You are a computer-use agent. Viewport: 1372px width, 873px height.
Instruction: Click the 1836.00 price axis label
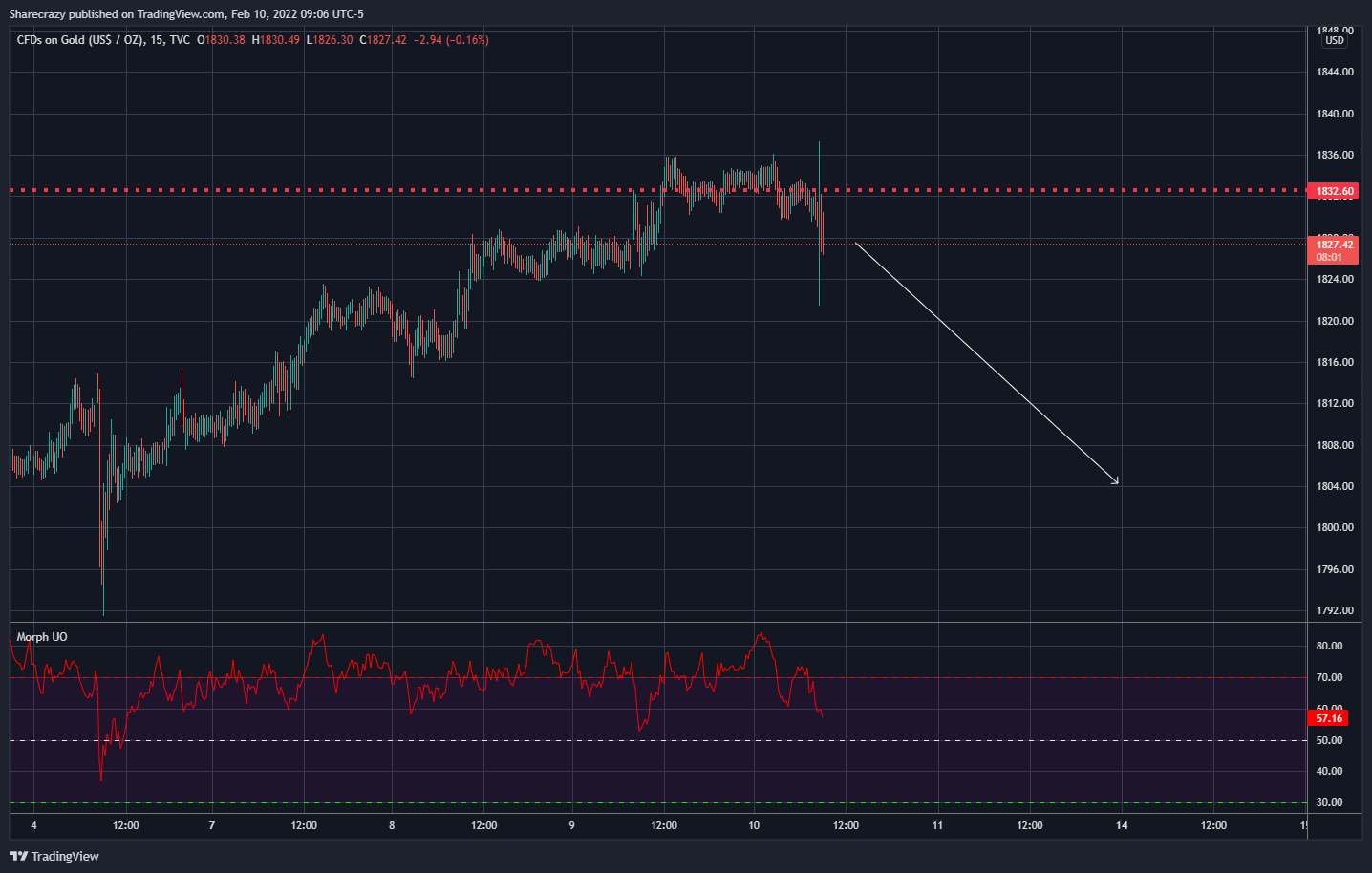(x=1335, y=155)
